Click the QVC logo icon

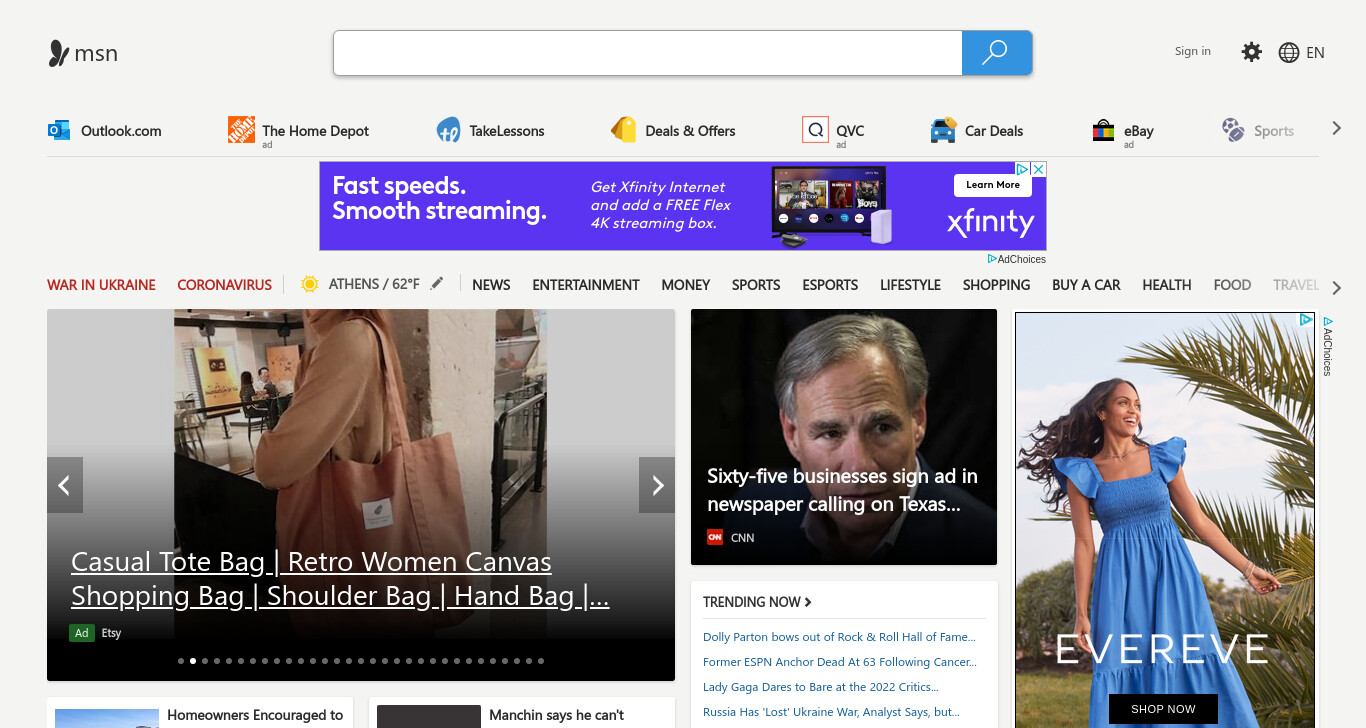point(815,130)
